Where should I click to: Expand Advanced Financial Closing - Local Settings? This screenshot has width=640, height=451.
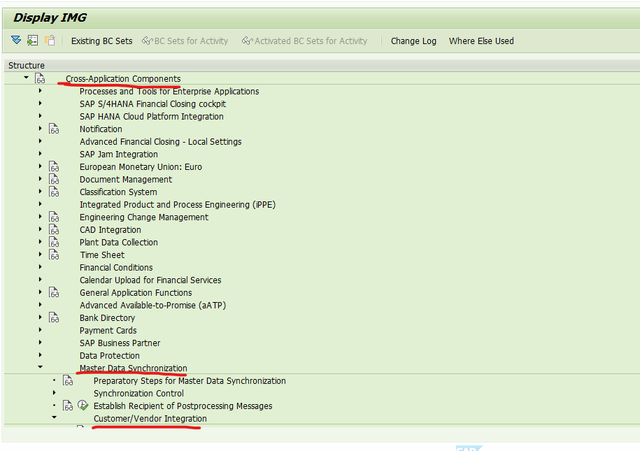(40, 141)
